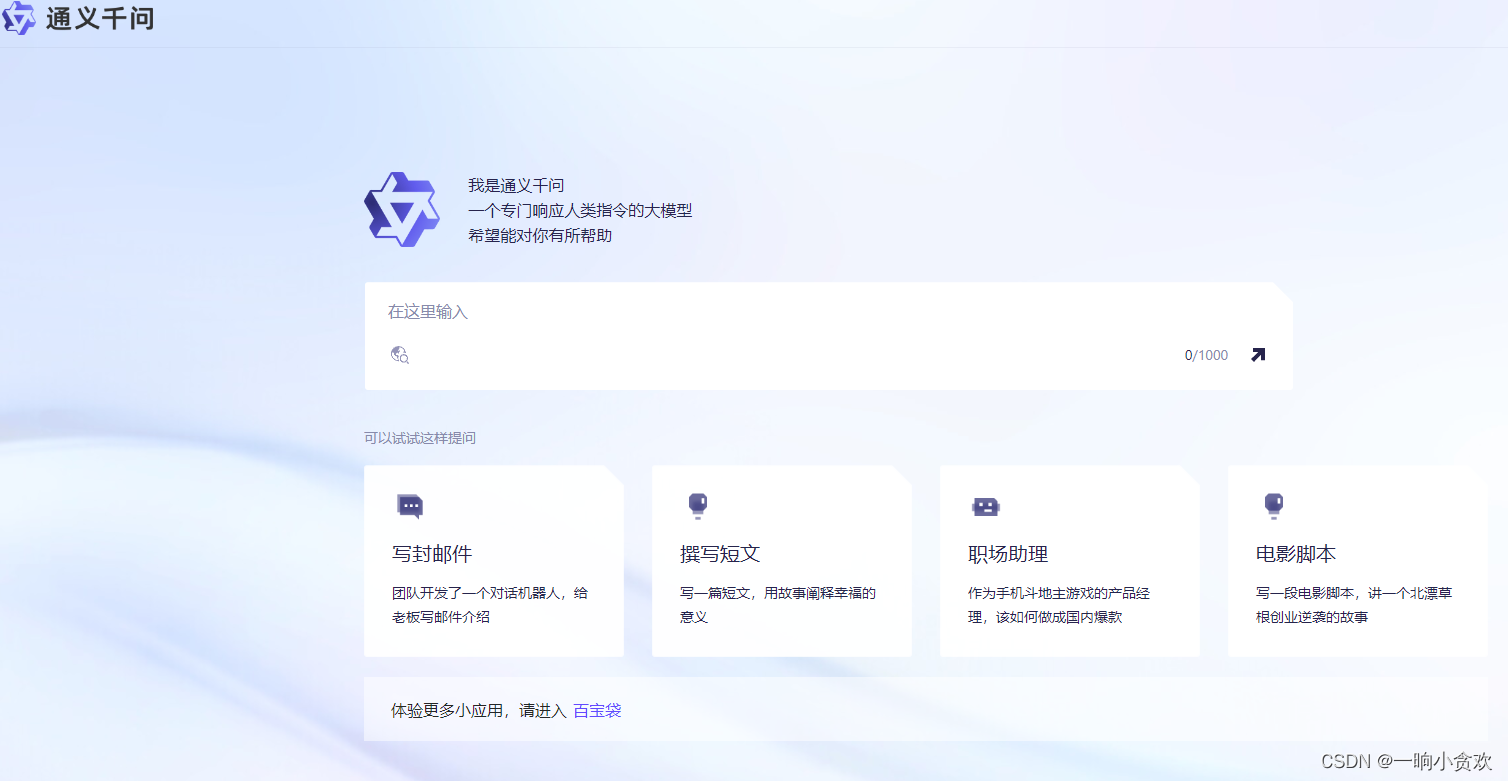Screen dimensions: 1508x781
Task: Click the chat bubble icon on 写封邮件 card
Action: [410, 506]
